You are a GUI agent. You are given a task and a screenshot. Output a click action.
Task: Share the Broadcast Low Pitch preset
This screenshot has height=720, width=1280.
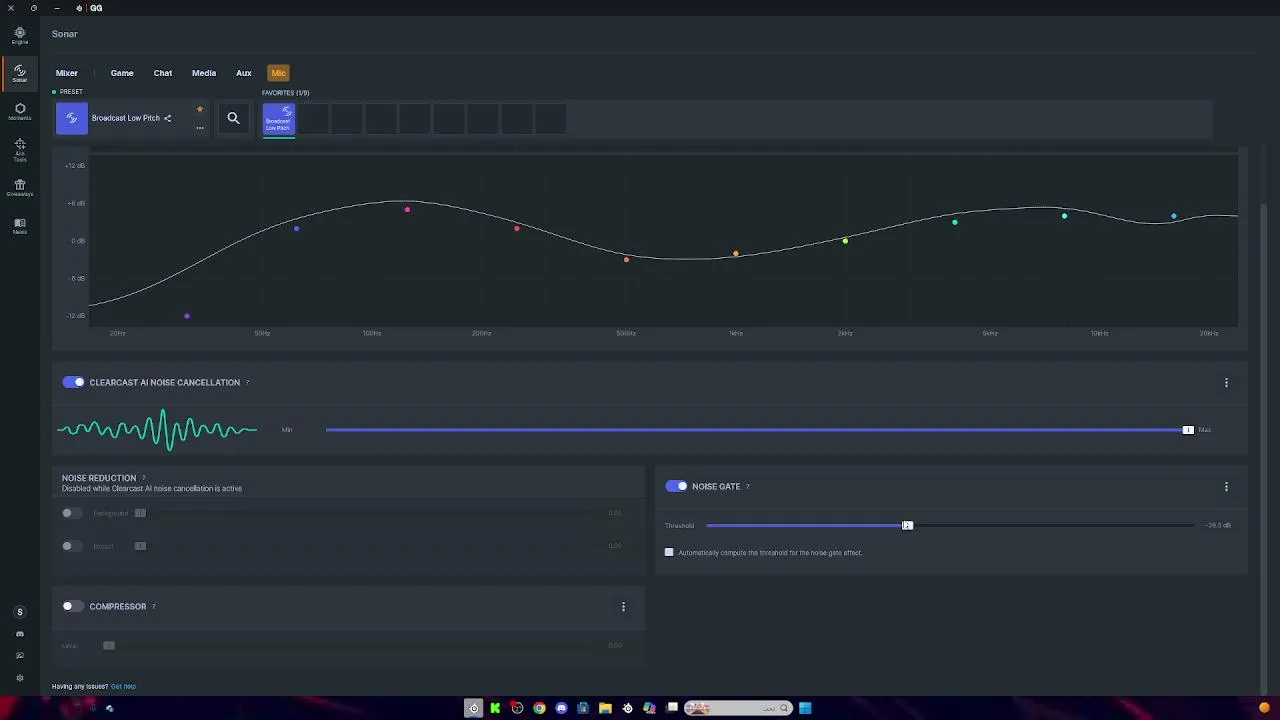(167, 118)
